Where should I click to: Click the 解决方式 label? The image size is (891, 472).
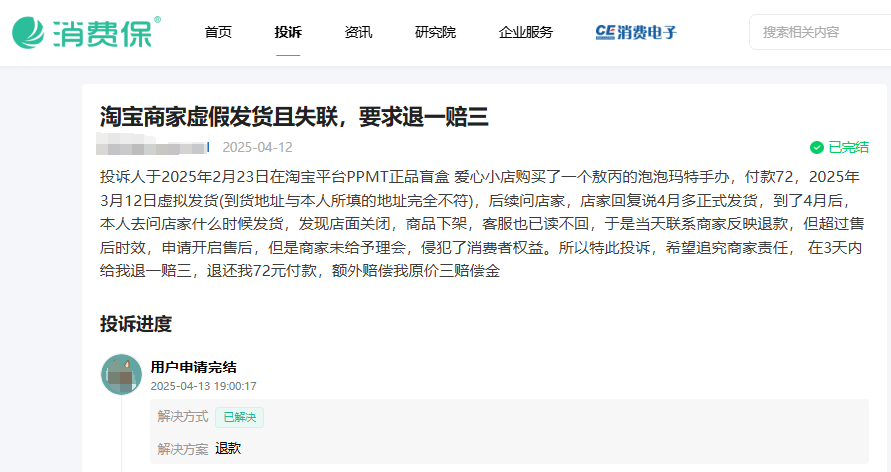(x=183, y=417)
